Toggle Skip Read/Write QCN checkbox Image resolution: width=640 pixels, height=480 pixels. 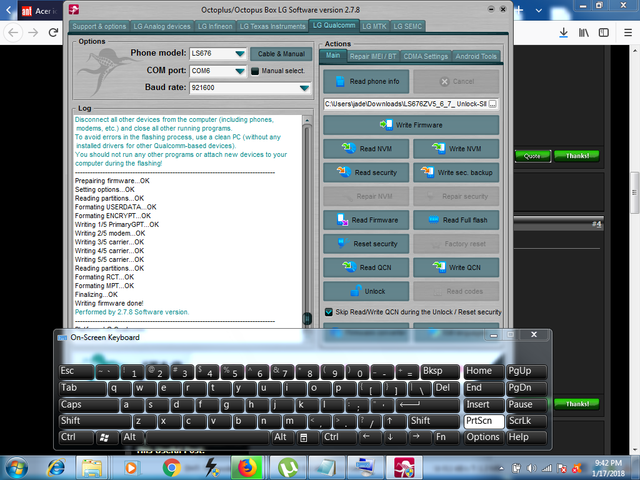click(329, 312)
